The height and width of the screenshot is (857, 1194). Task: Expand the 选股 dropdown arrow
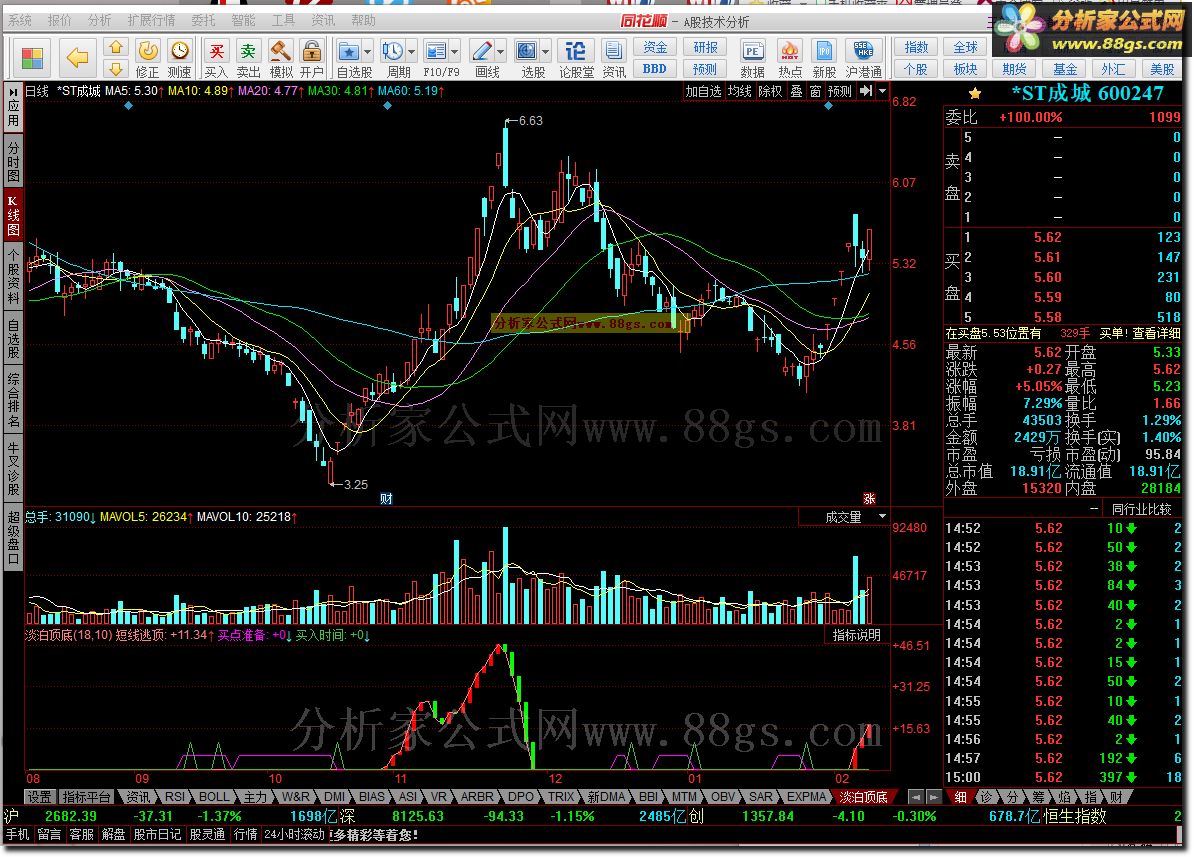[x=546, y=52]
